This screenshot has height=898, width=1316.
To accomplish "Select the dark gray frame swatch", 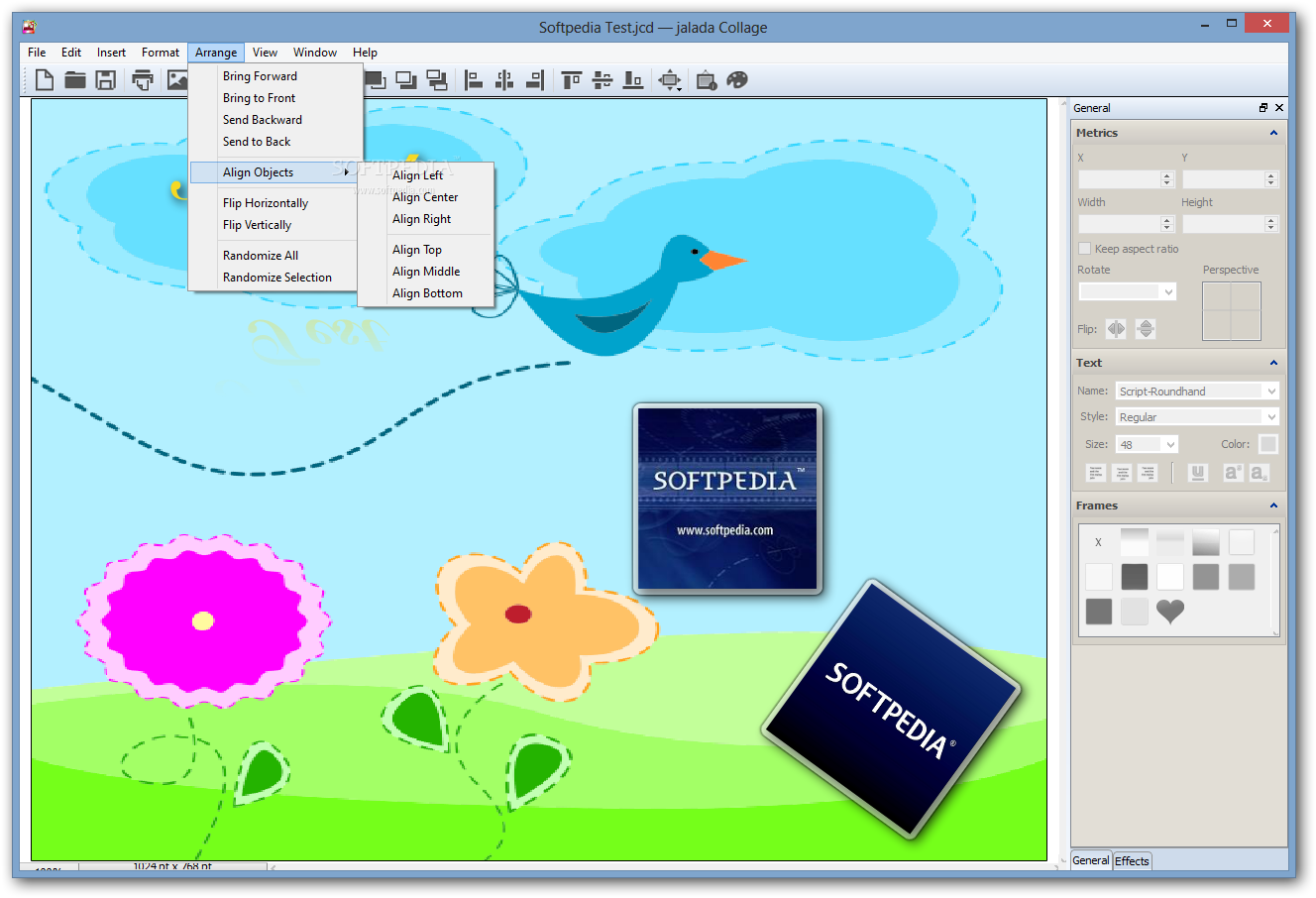I will coord(1135,577).
